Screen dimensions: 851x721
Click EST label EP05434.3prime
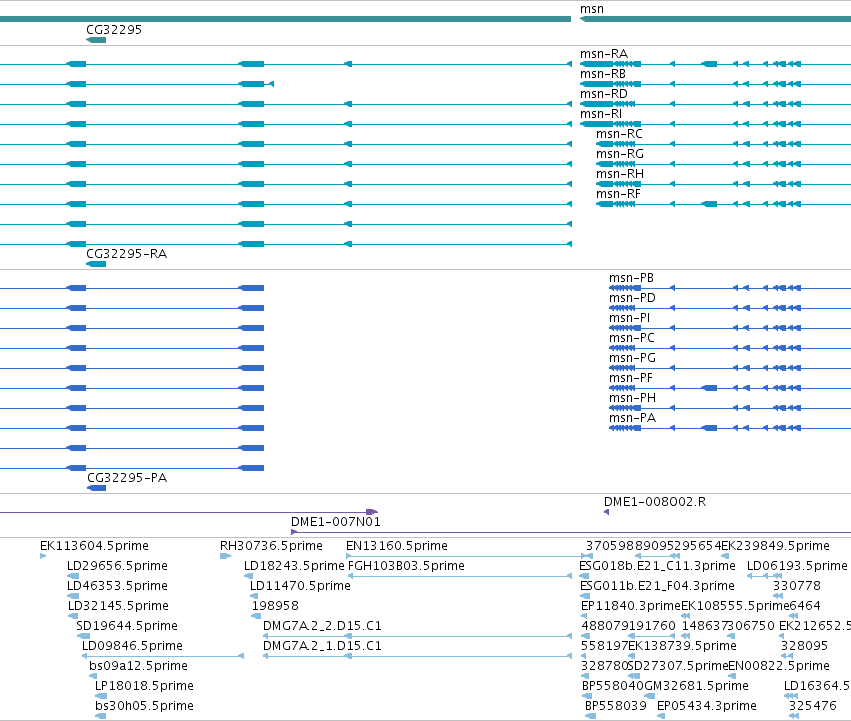click(x=707, y=706)
